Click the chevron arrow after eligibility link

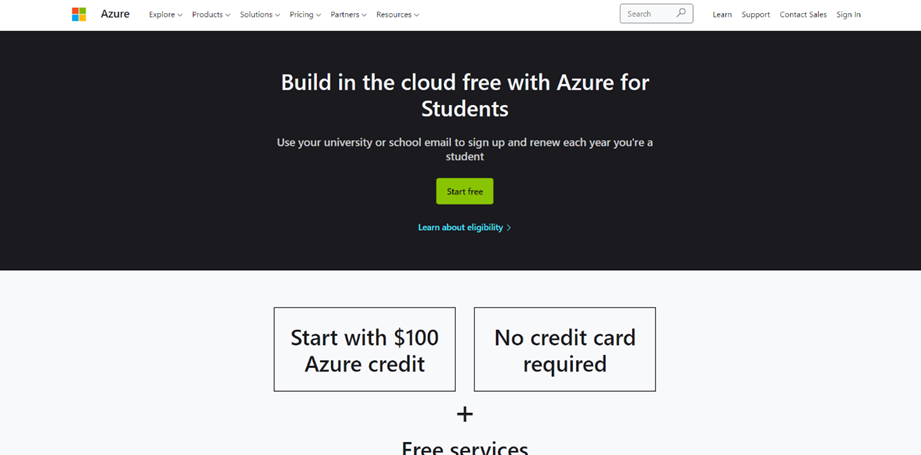(509, 228)
